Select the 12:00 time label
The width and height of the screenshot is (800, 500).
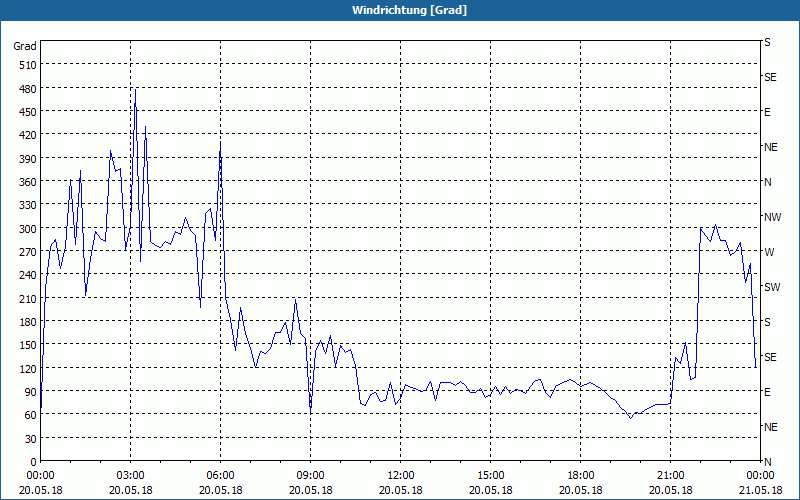401,476
